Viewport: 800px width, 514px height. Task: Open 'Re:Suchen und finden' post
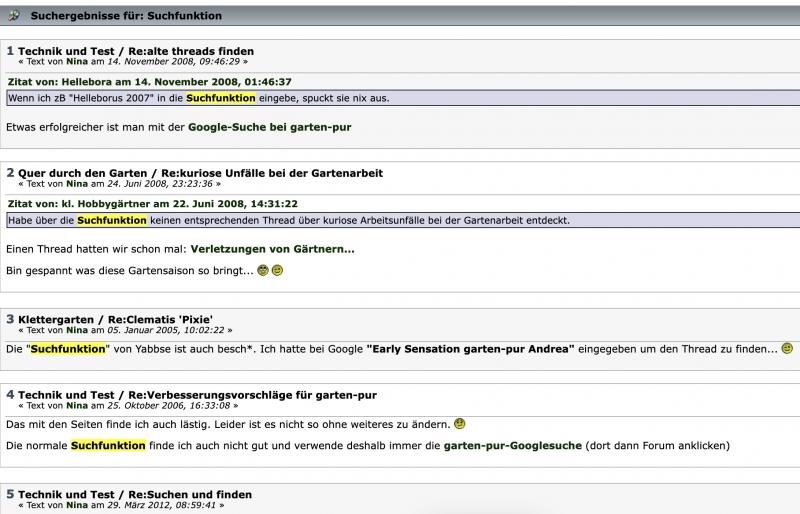pos(193,494)
